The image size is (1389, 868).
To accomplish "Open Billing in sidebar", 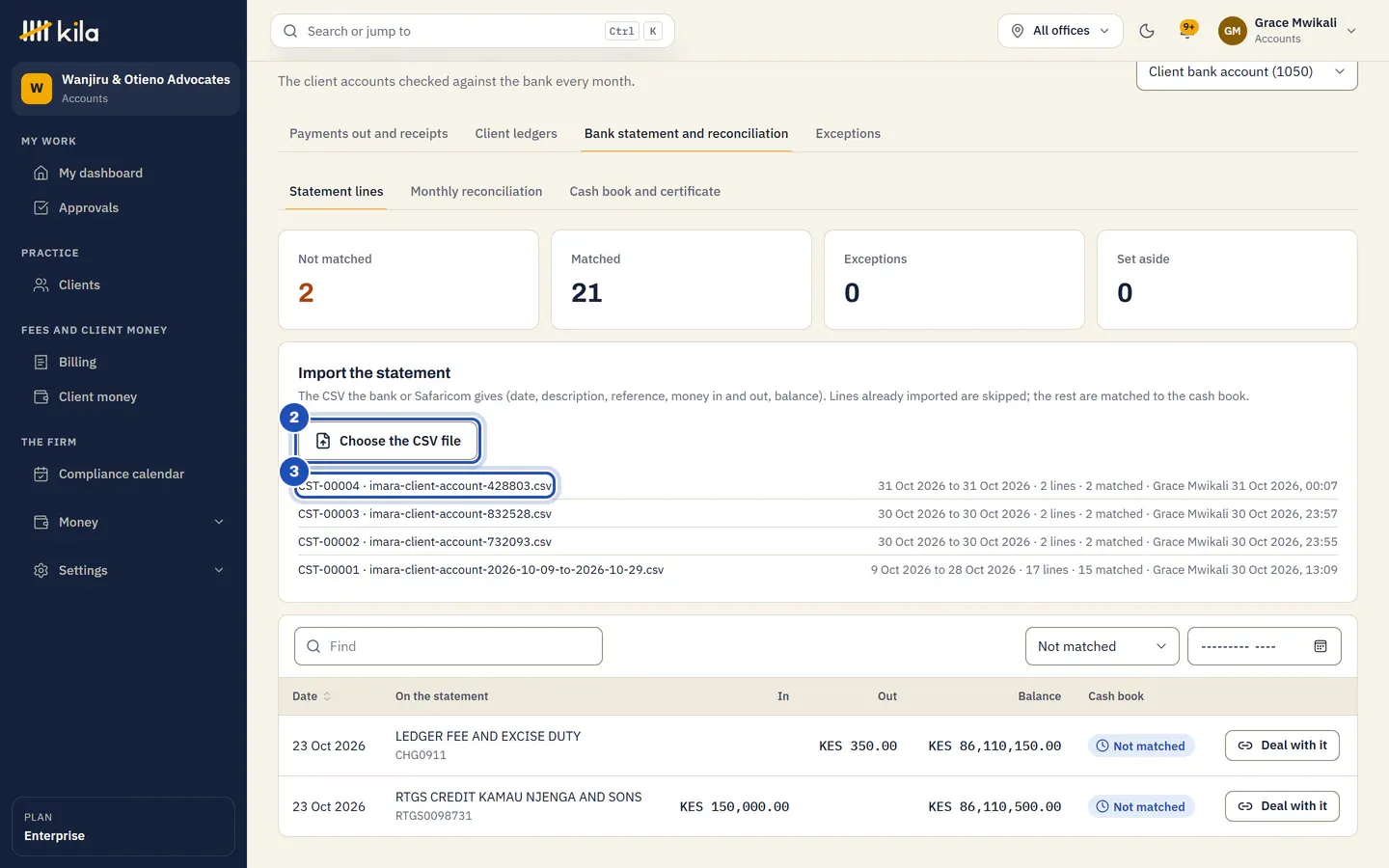I will pyautogui.click(x=123, y=363).
